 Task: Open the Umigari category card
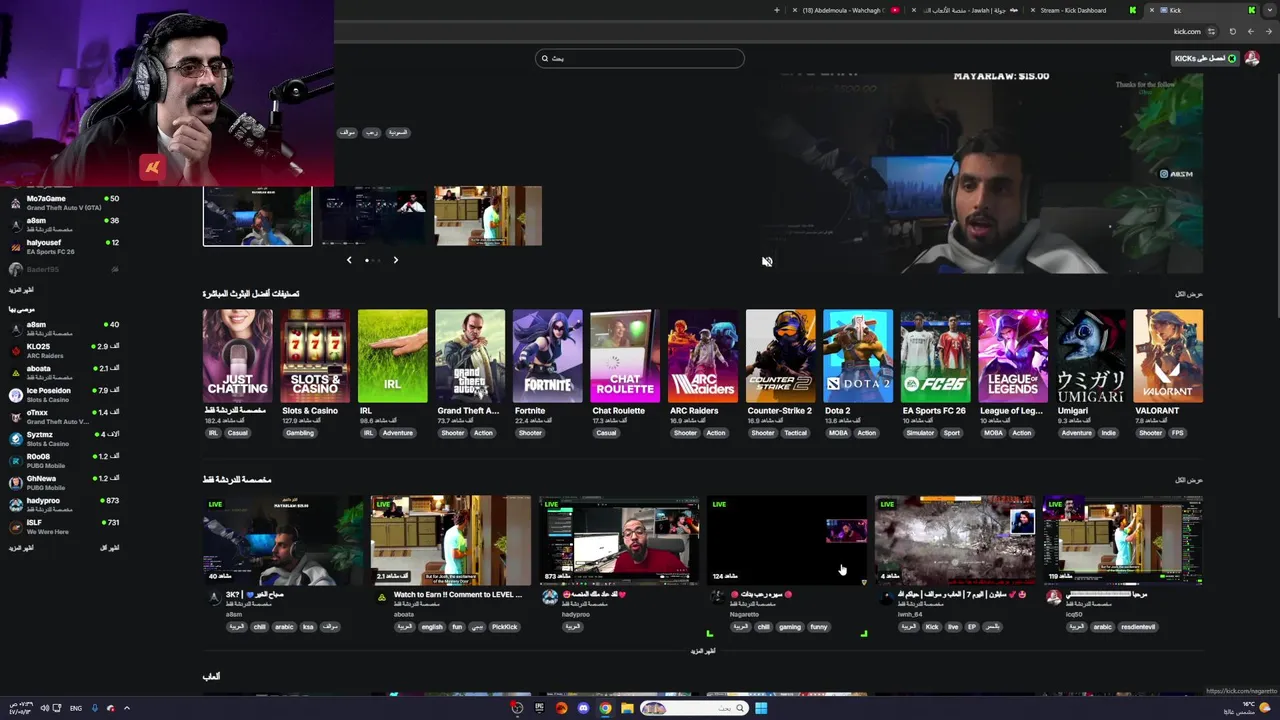point(1090,356)
